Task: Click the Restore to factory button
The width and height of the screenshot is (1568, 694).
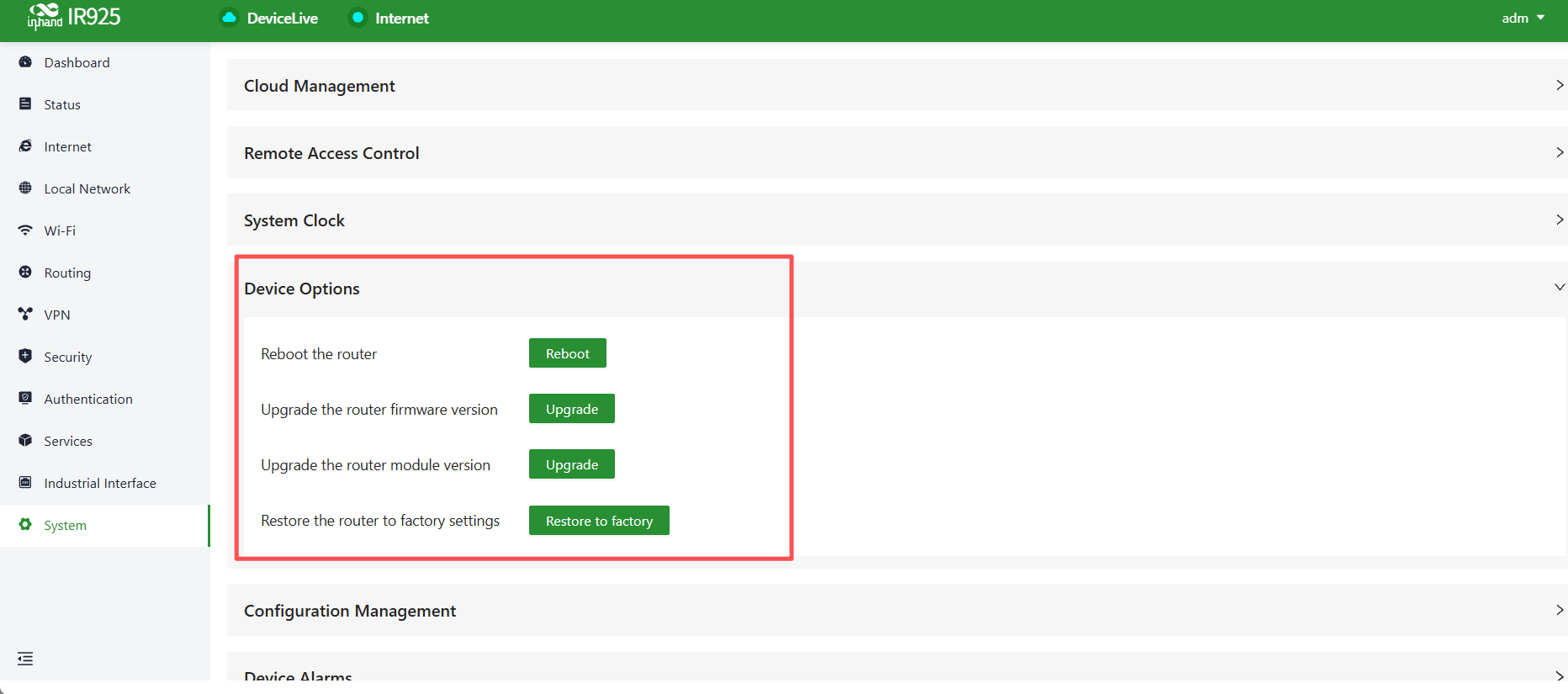Action: pos(599,521)
